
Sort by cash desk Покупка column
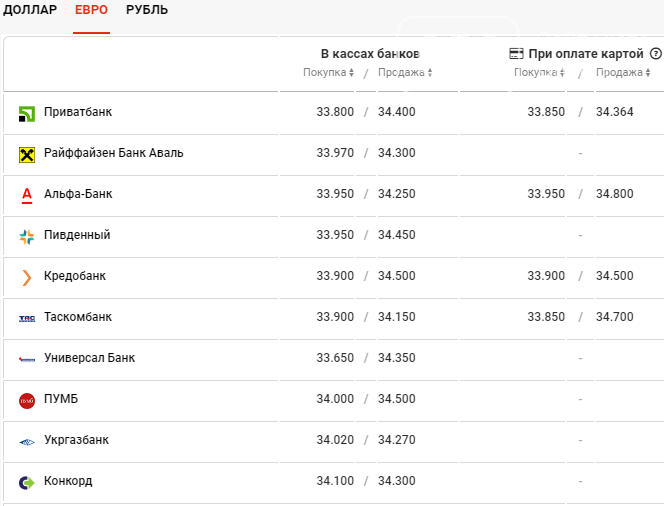click(328, 72)
